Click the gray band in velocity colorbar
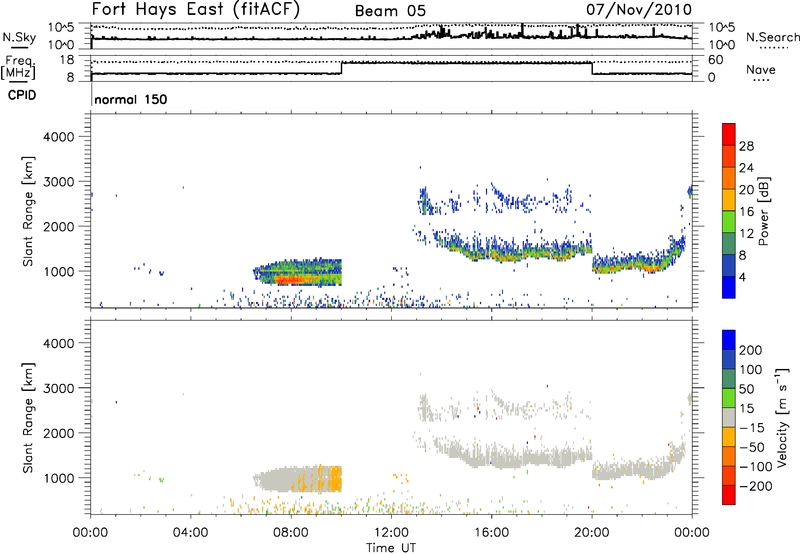800x554 pixels. pos(729,417)
